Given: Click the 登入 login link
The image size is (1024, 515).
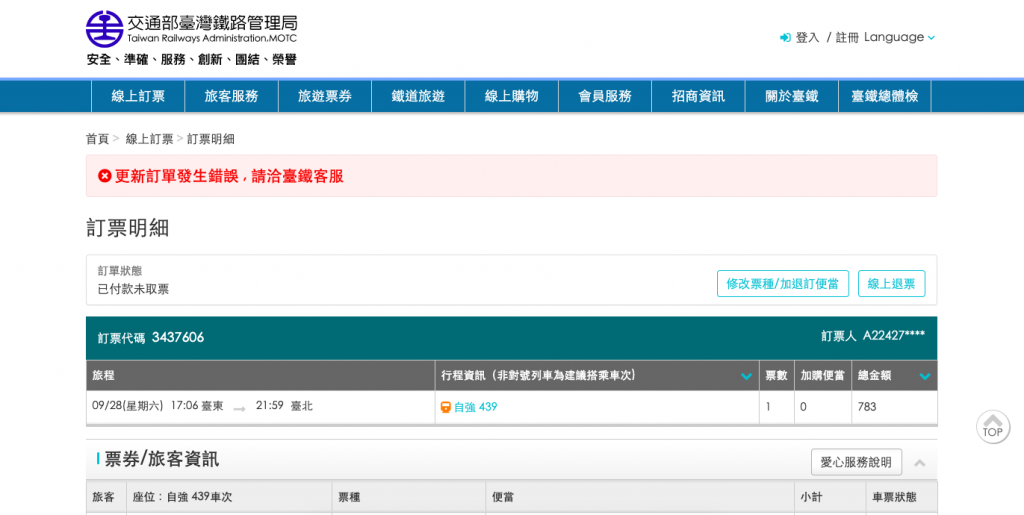Looking at the screenshot, I should point(807,38).
